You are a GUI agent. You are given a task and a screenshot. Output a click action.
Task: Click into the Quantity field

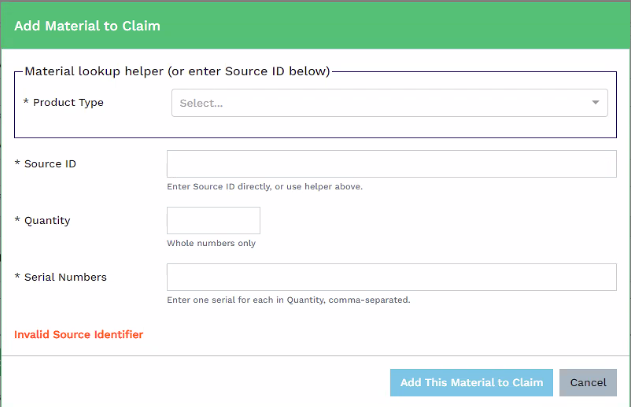(213, 220)
